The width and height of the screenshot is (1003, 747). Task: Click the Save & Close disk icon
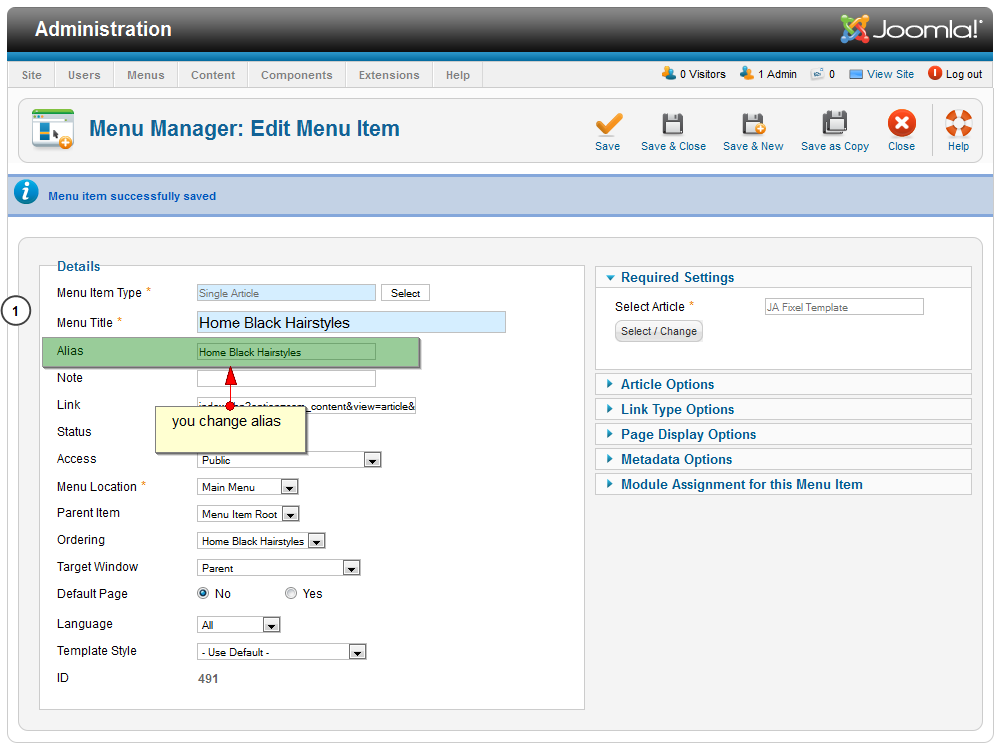point(672,123)
